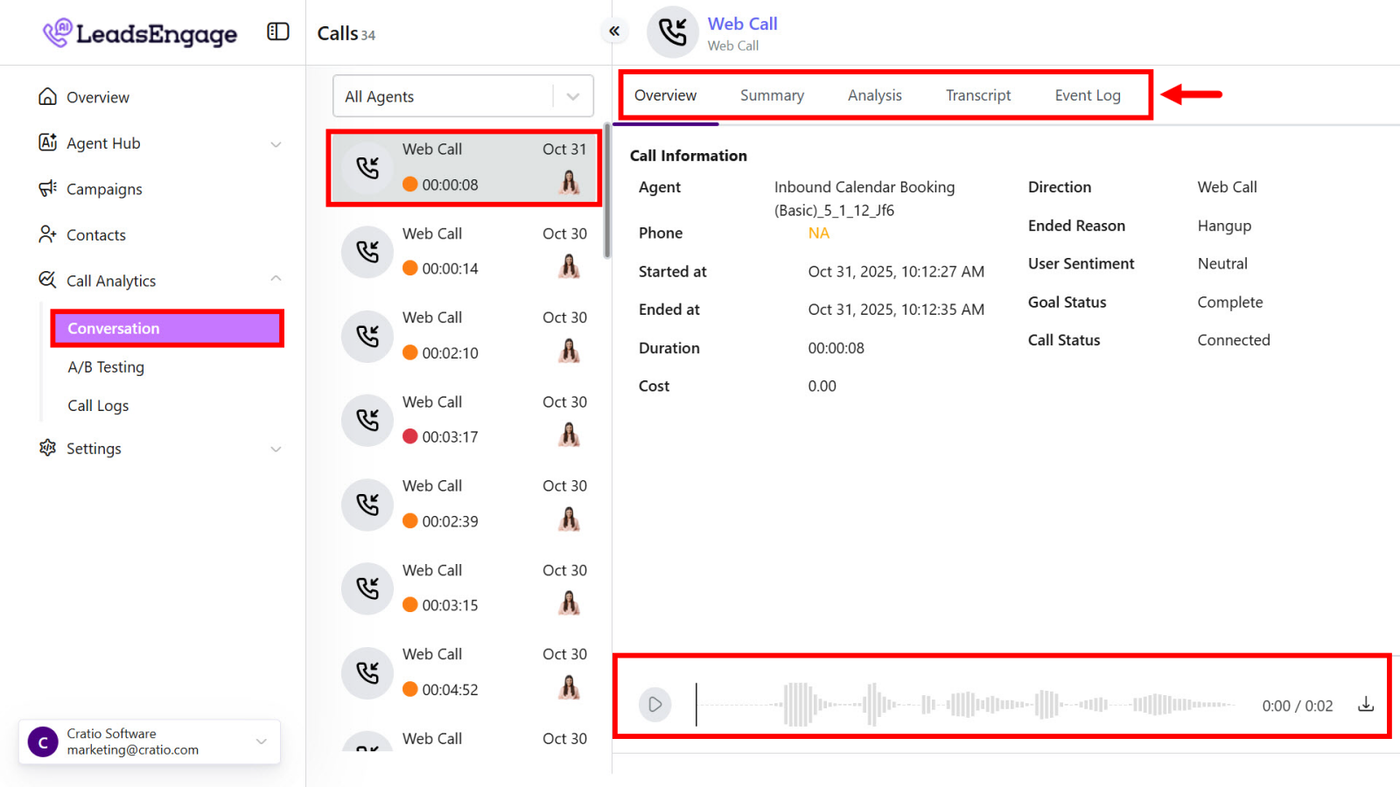The image size is (1400, 787).
Task: Select the Oct 30 call lasting 00:03:17
Action: click(x=463, y=420)
